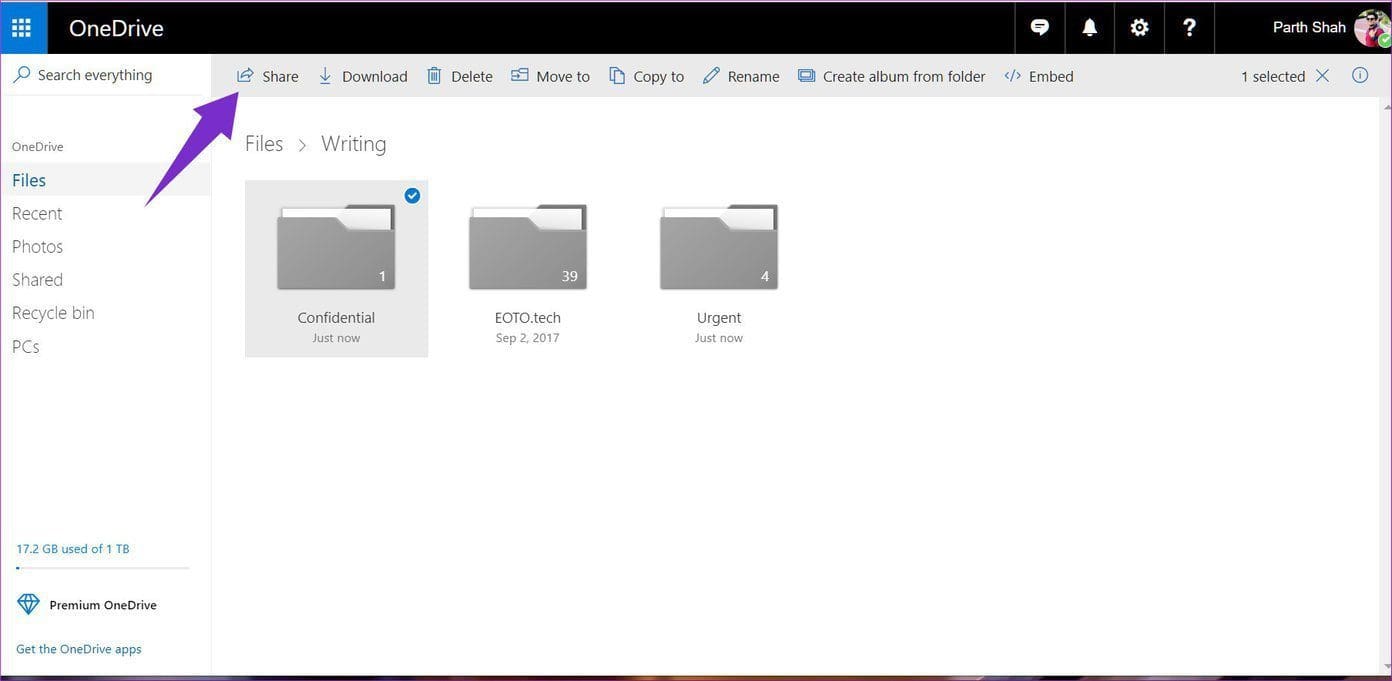1392x681 pixels.
Task: Click the Urgent folder name text
Action: pos(719,318)
